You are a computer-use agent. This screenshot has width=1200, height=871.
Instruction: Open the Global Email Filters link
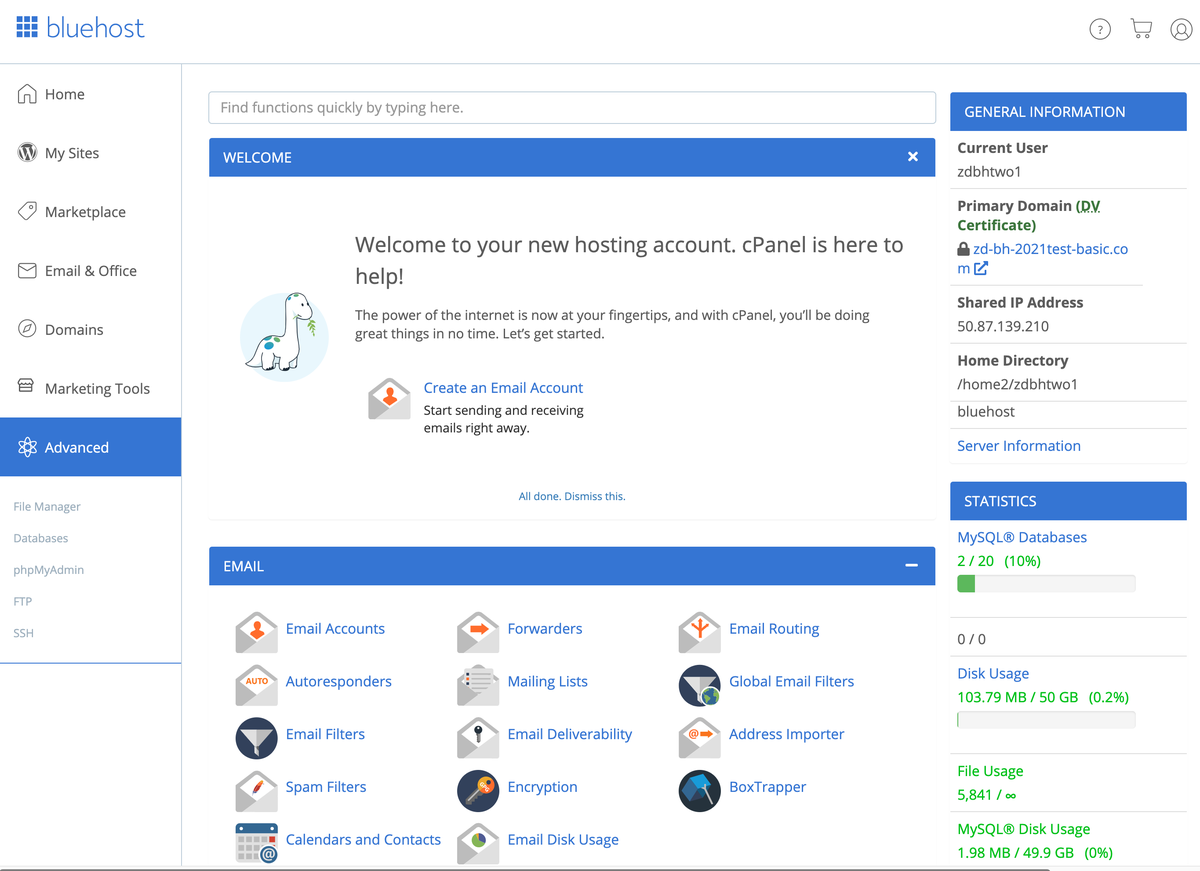(x=792, y=682)
